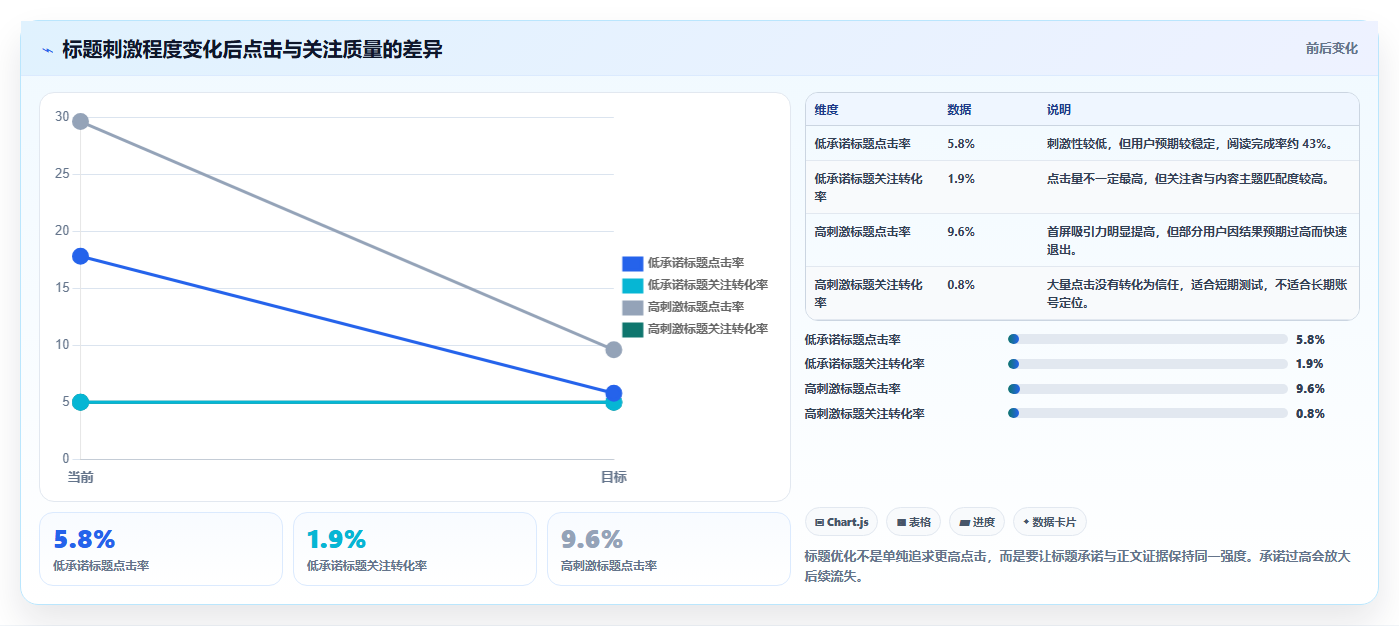Click the 9.6% value beside the progress bar
This screenshot has height=626, width=1399.
[x=1310, y=389]
